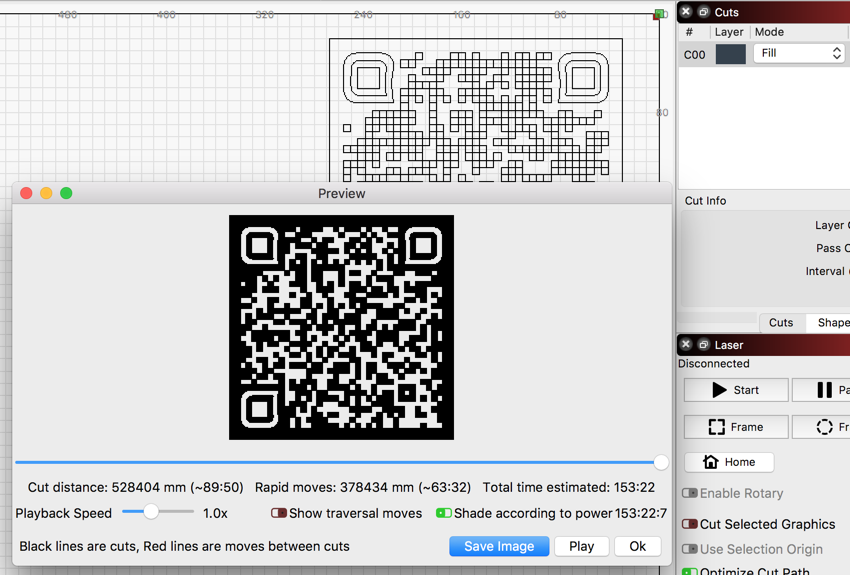The image size is (850, 575).
Task: Switch to the Cuts tab
Action: coord(781,322)
